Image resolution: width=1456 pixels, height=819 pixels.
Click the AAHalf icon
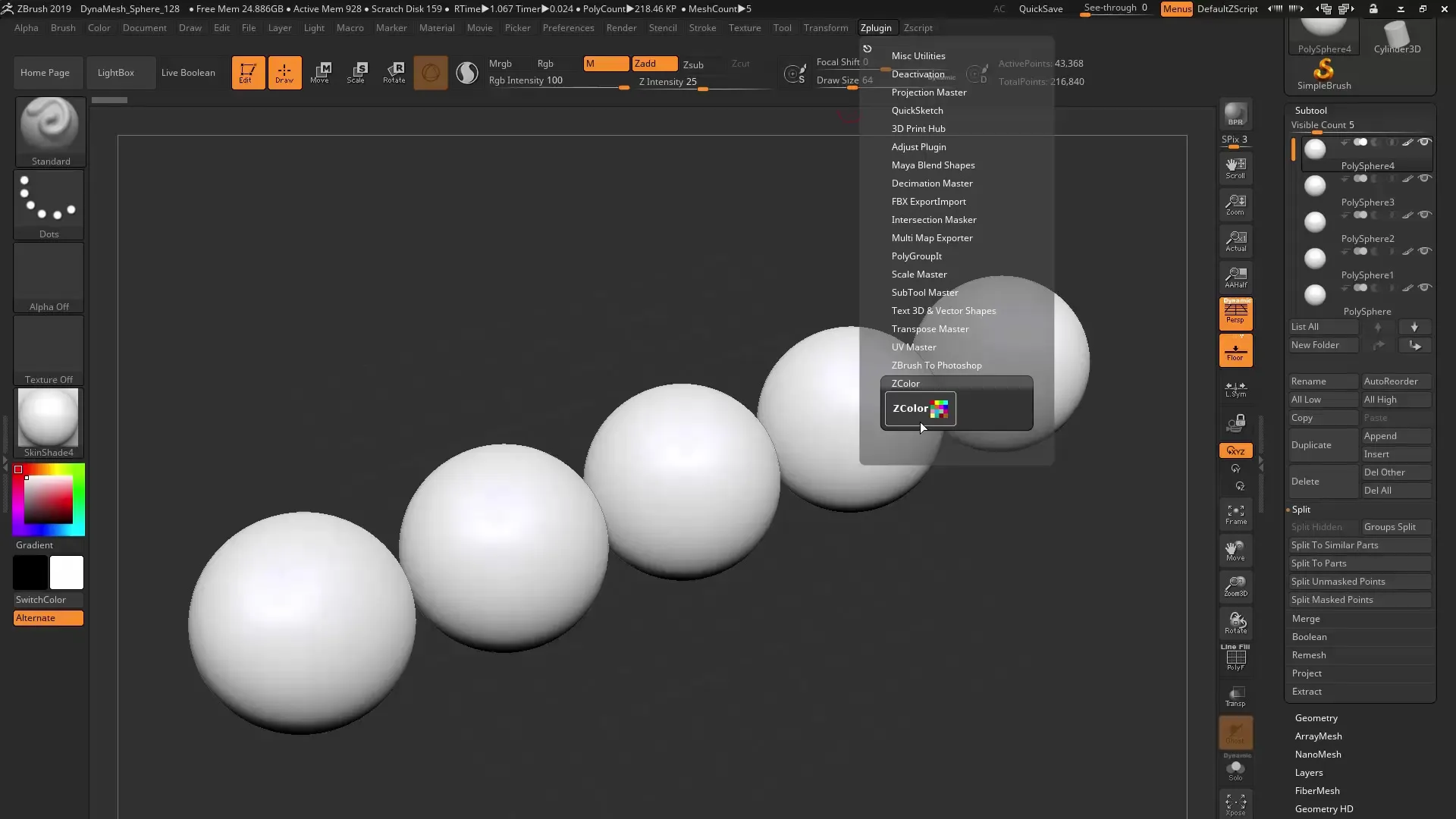1235,277
